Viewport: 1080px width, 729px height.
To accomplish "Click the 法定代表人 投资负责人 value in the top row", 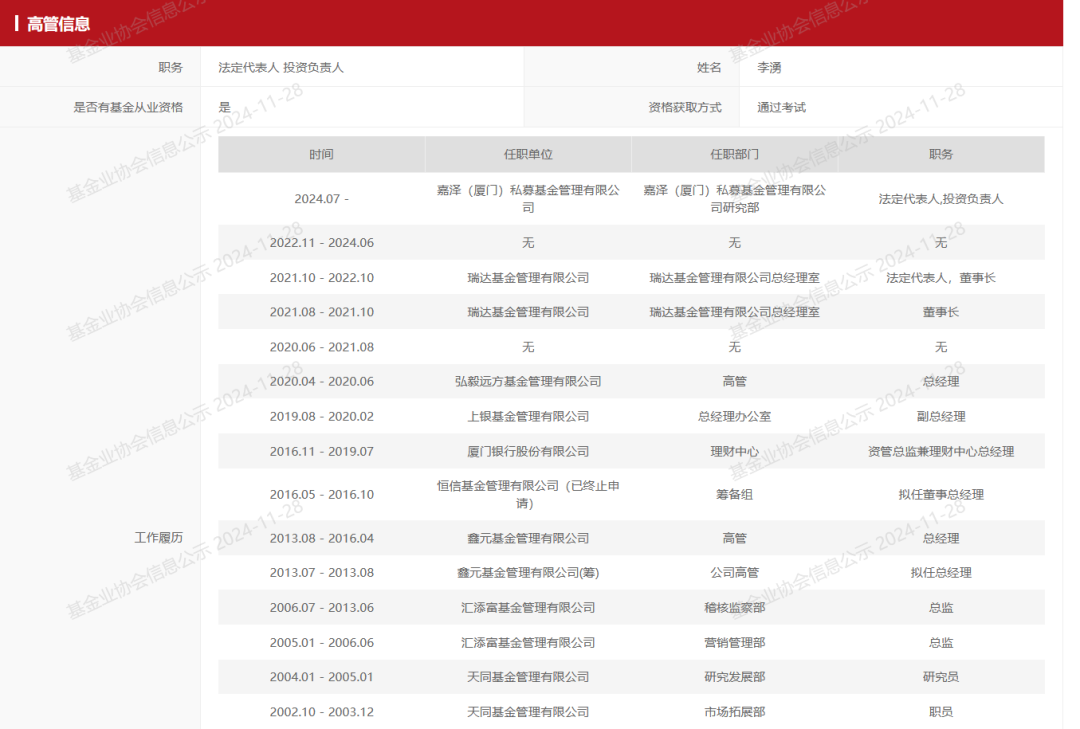I will [x=280, y=67].
